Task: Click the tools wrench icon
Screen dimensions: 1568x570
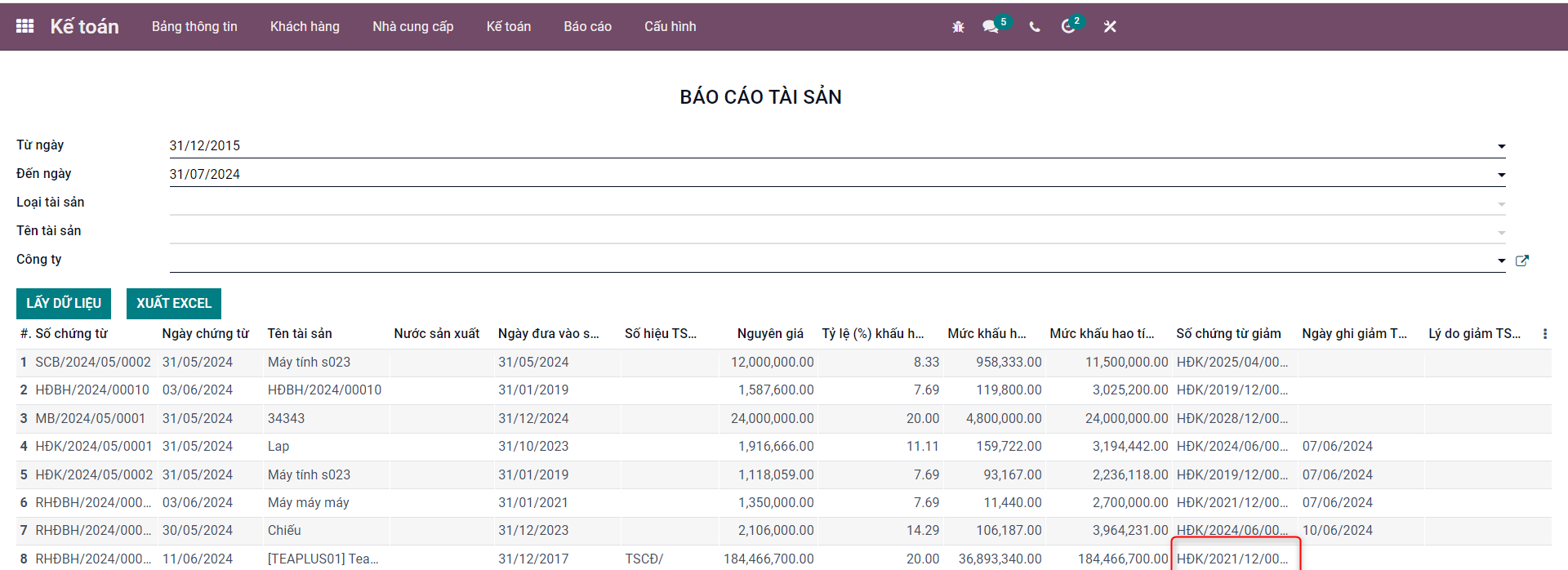Action: tap(1110, 27)
